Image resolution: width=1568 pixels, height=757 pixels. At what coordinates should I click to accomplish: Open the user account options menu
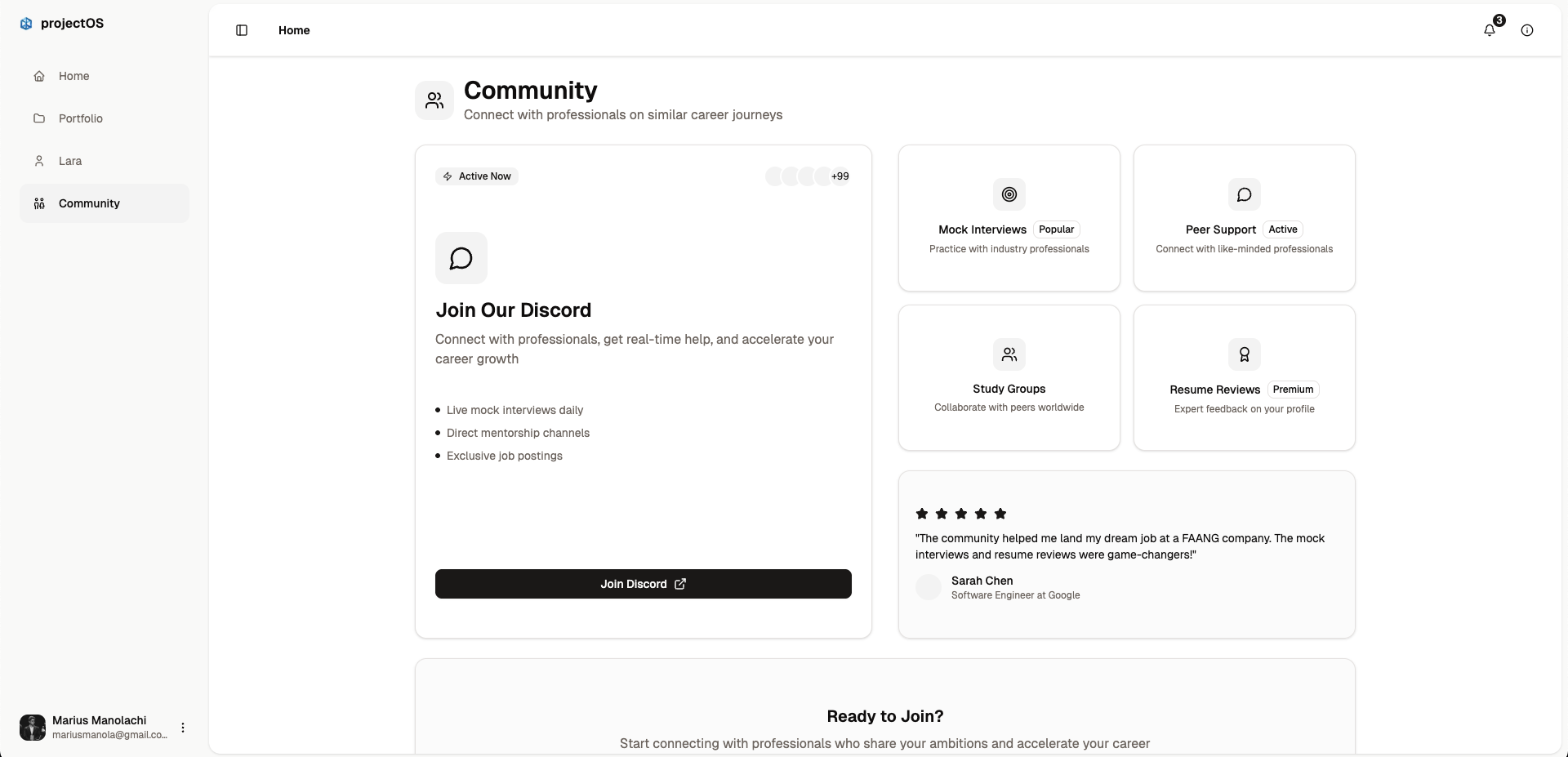(183, 728)
